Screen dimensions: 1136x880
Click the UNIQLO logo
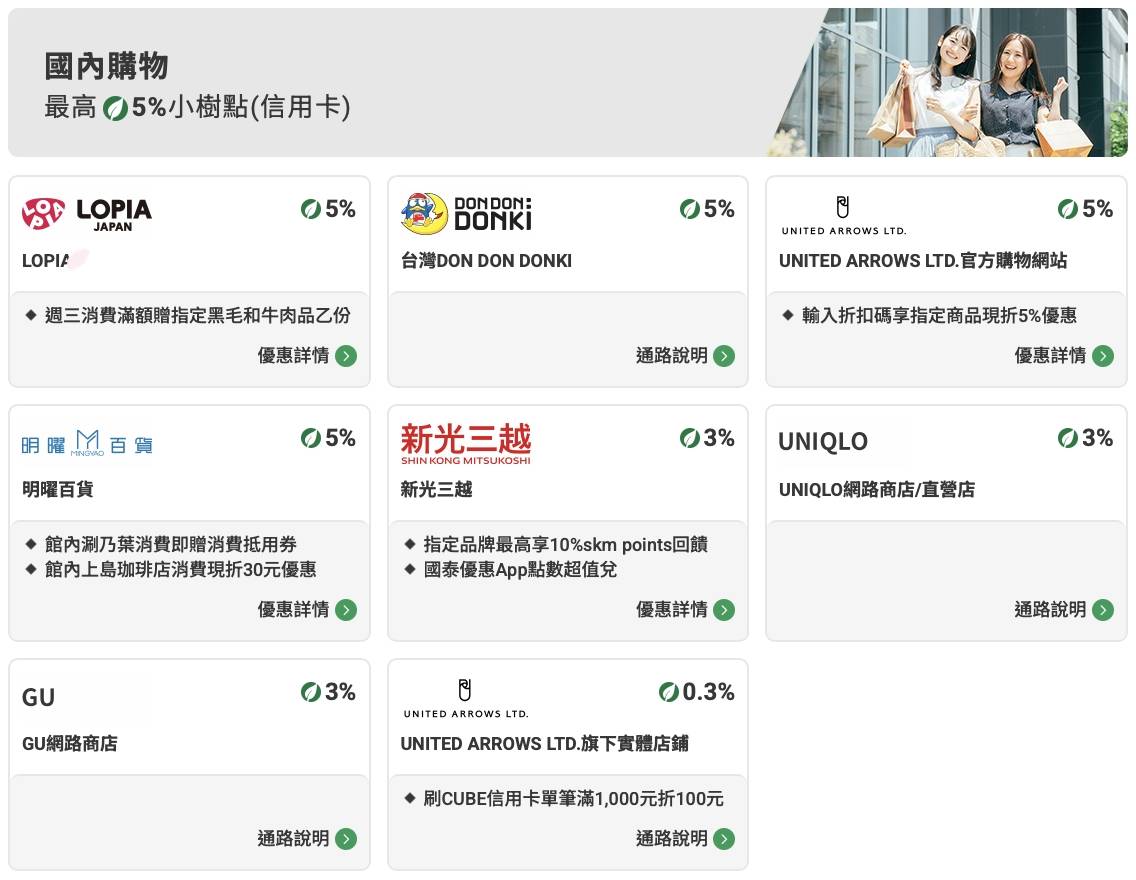click(x=823, y=442)
